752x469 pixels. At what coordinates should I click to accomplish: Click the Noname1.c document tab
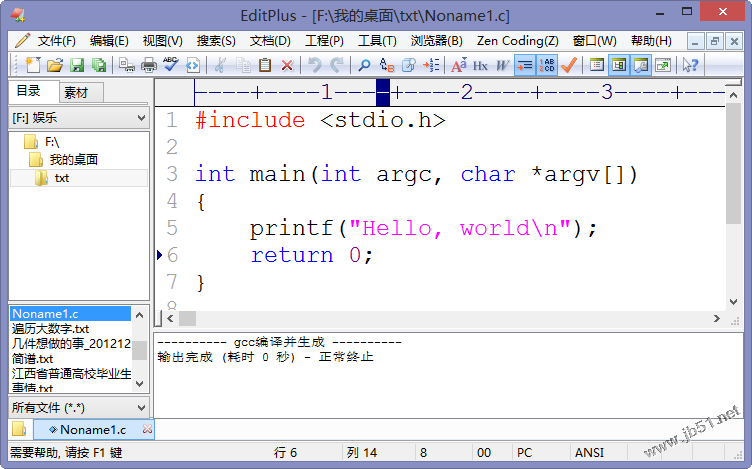93,430
